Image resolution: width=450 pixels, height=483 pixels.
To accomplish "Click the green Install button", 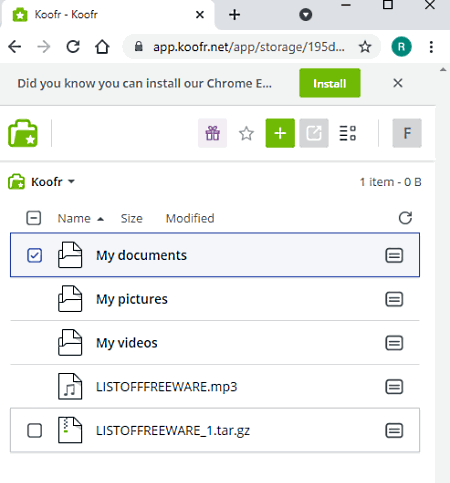I will [x=330, y=83].
